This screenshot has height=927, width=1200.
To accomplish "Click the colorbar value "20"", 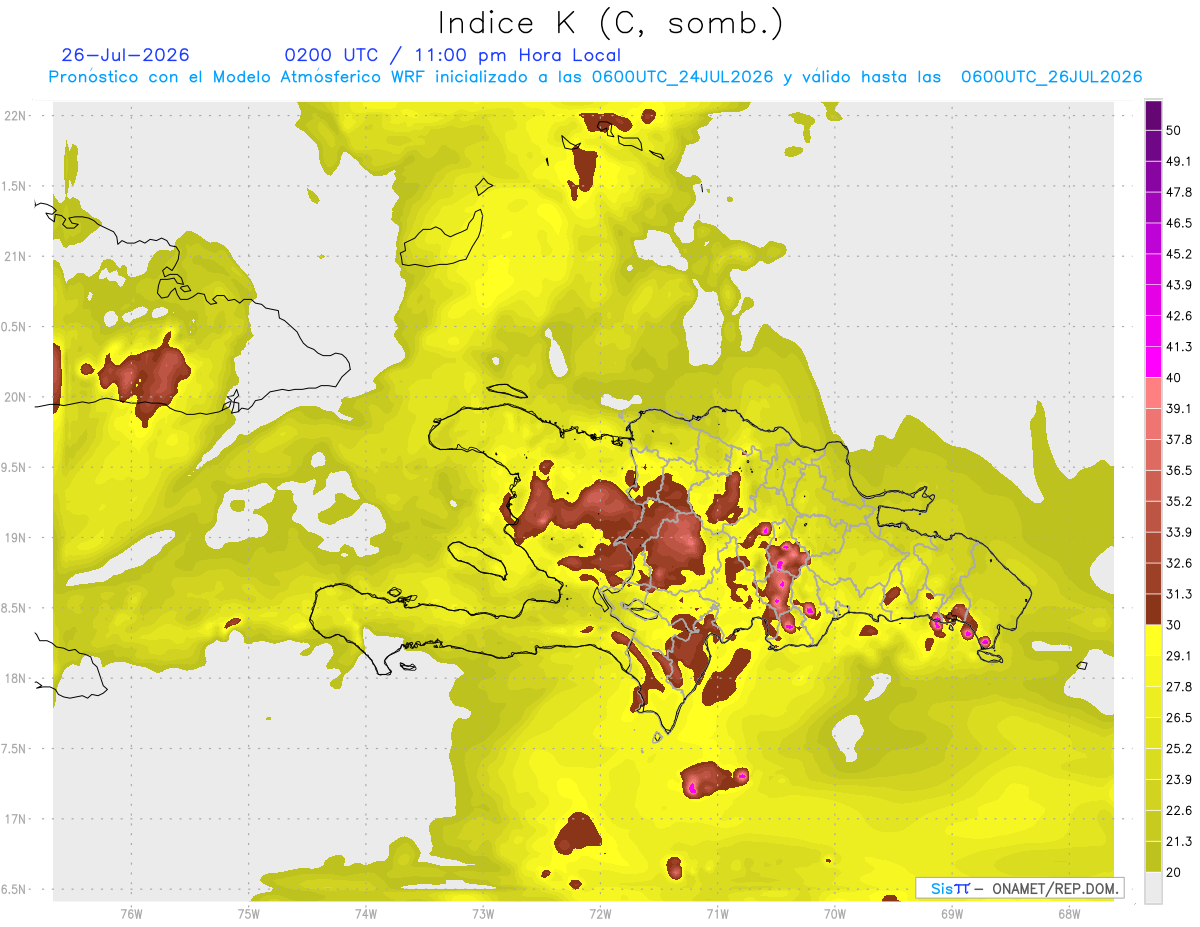I will pos(1174,872).
